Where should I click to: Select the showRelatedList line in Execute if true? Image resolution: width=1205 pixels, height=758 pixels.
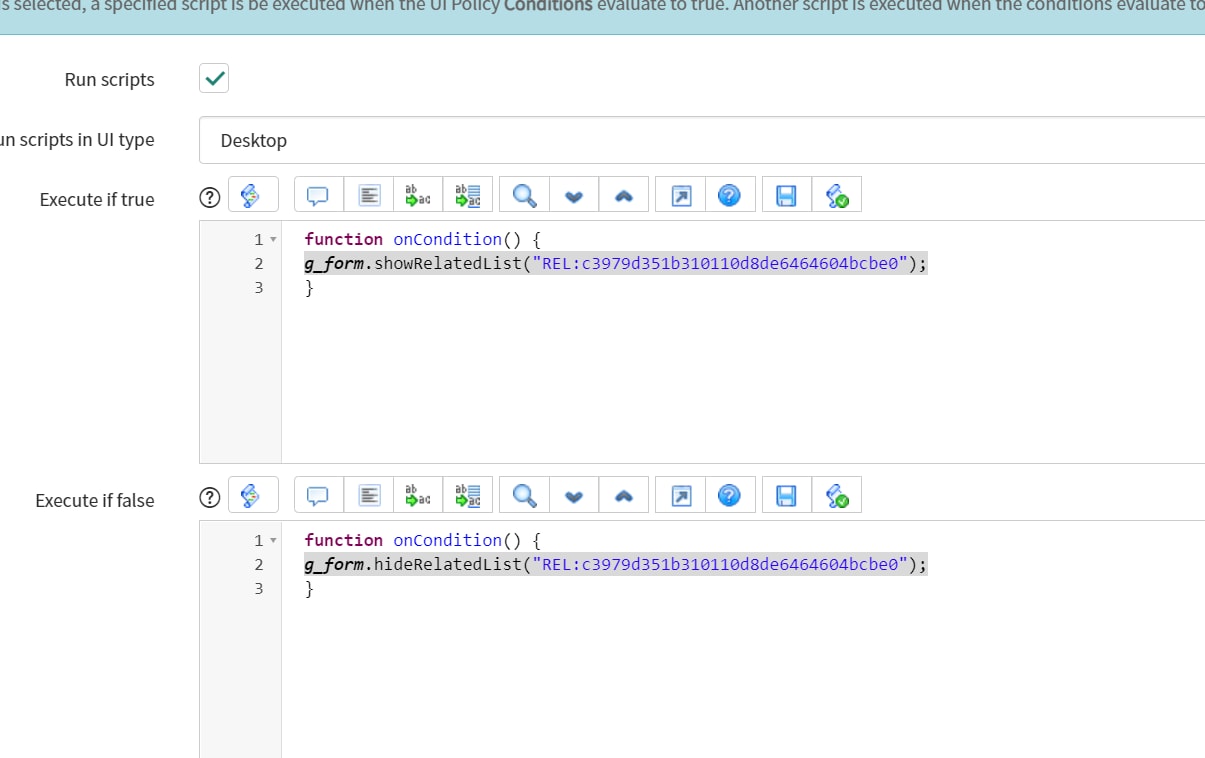tap(614, 263)
